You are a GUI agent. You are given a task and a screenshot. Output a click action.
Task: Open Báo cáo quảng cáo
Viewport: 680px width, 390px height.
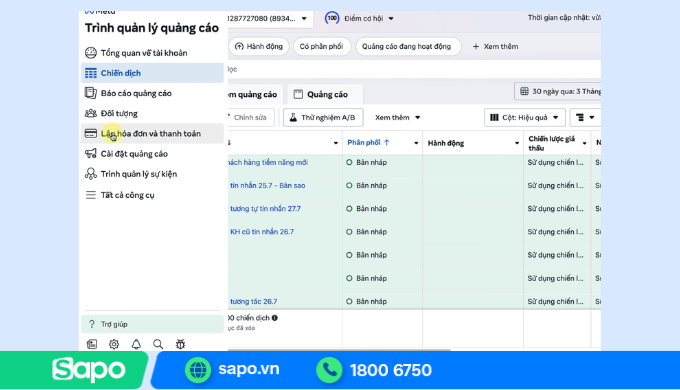point(152,93)
